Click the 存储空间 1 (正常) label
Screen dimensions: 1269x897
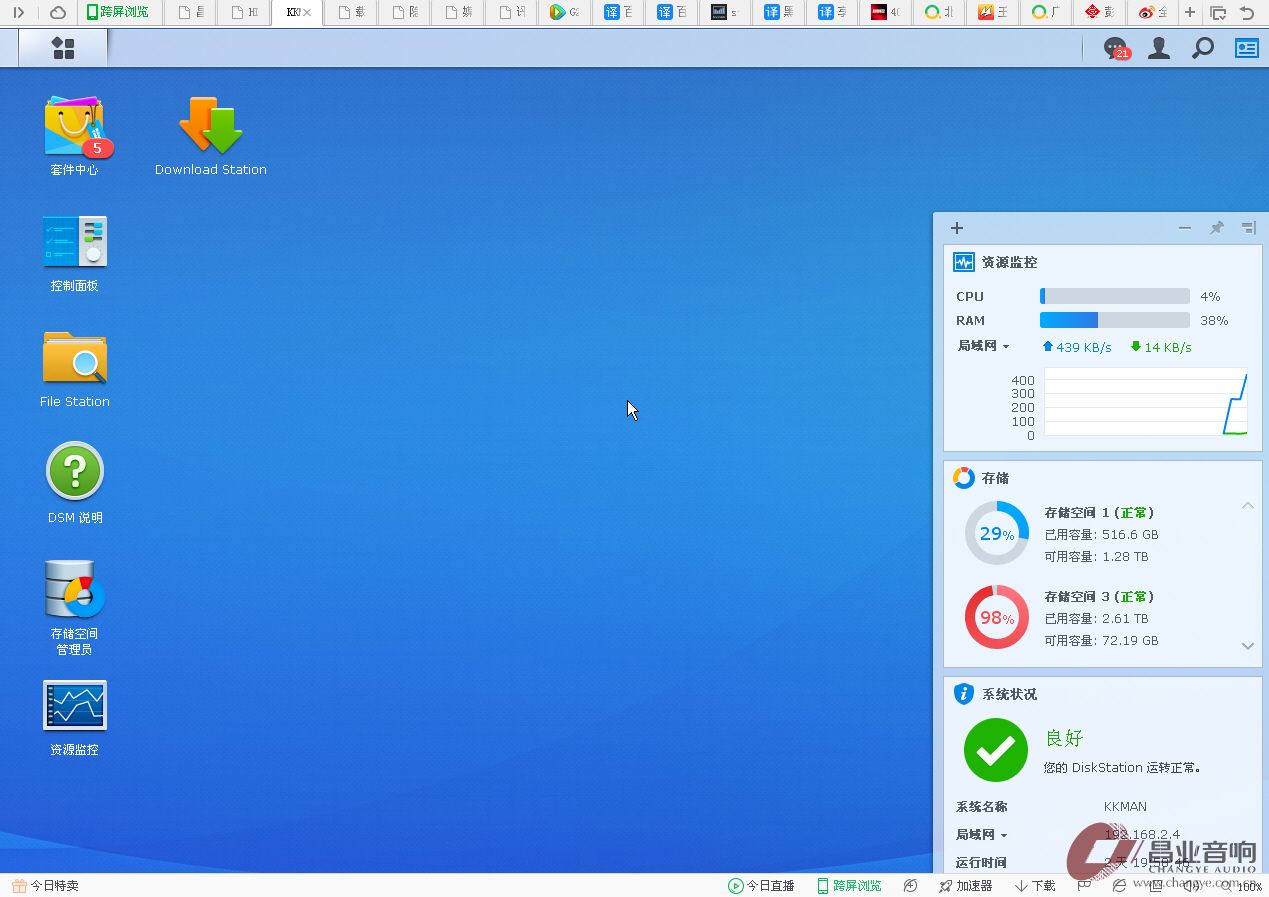pos(1100,512)
